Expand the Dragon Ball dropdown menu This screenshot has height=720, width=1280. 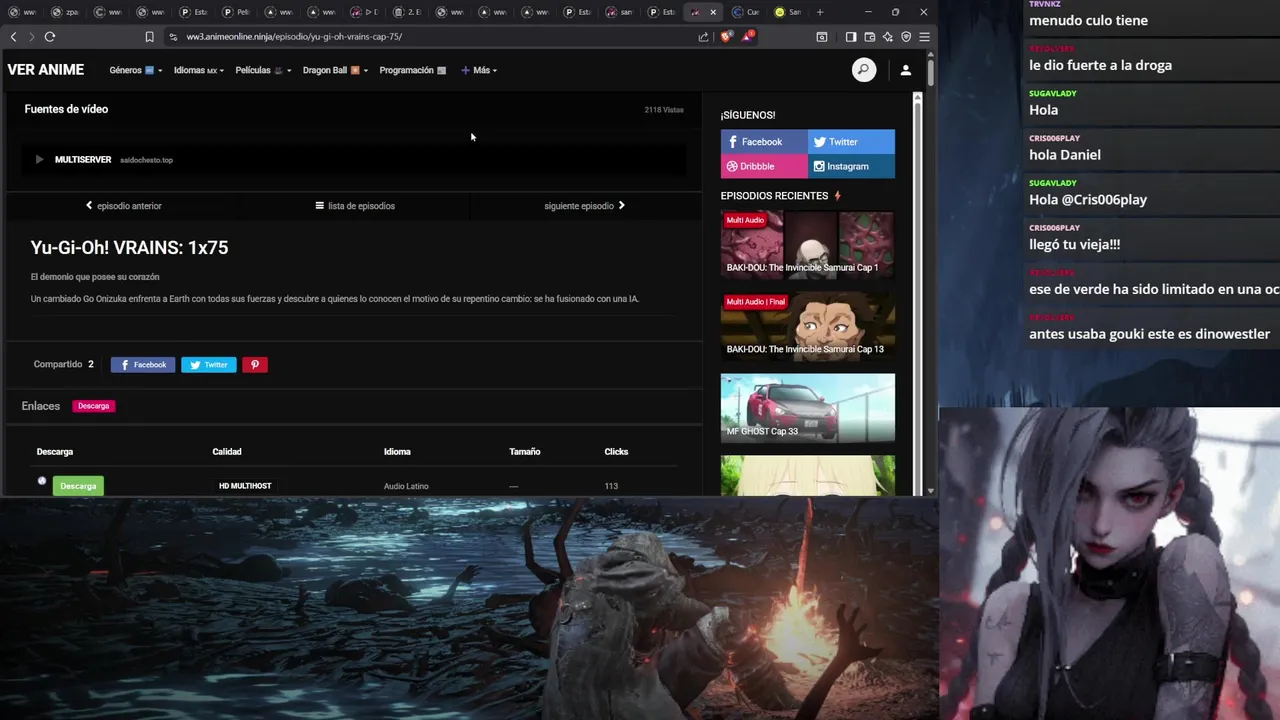[335, 70]
